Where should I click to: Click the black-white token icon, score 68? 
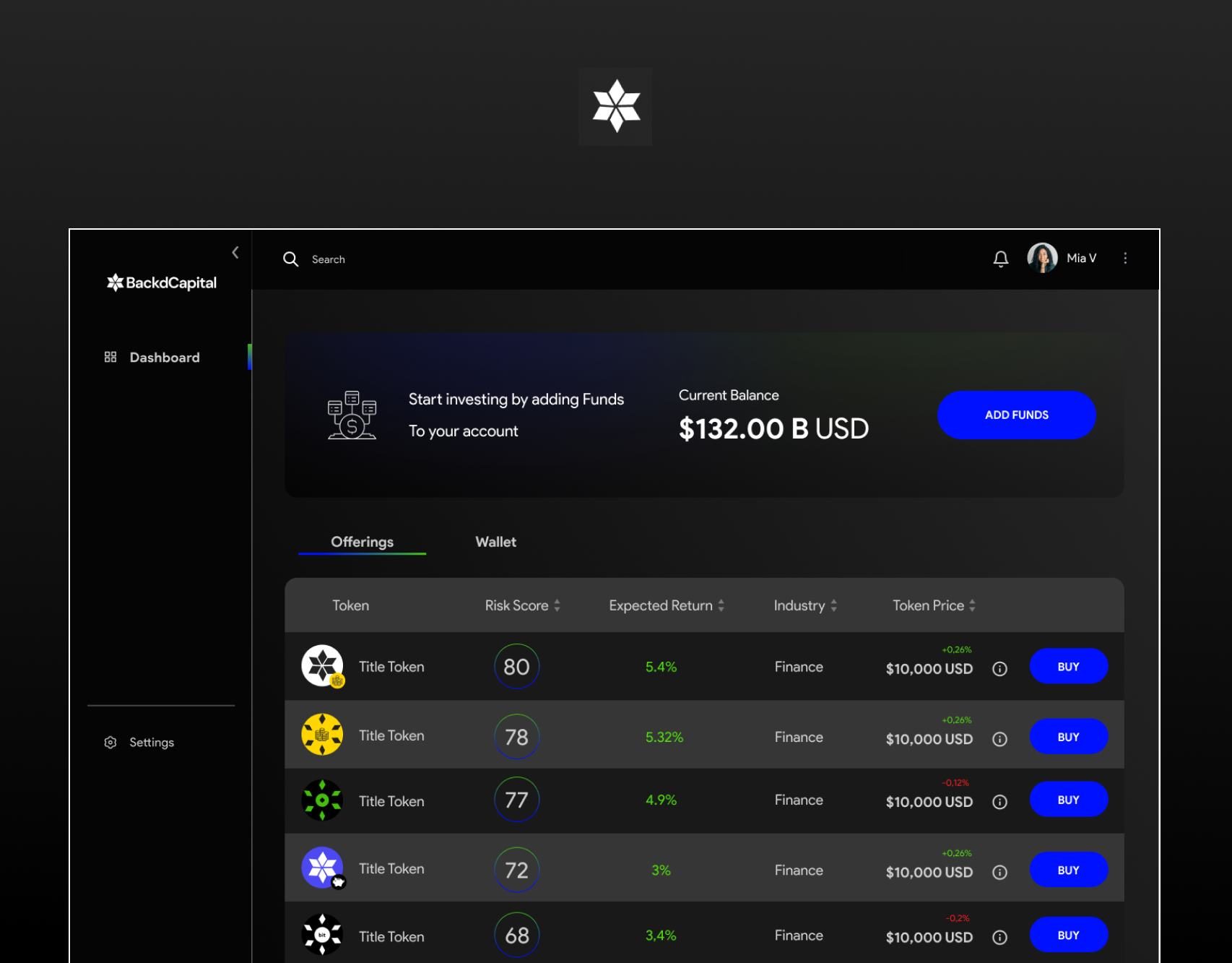coord(322,935)
